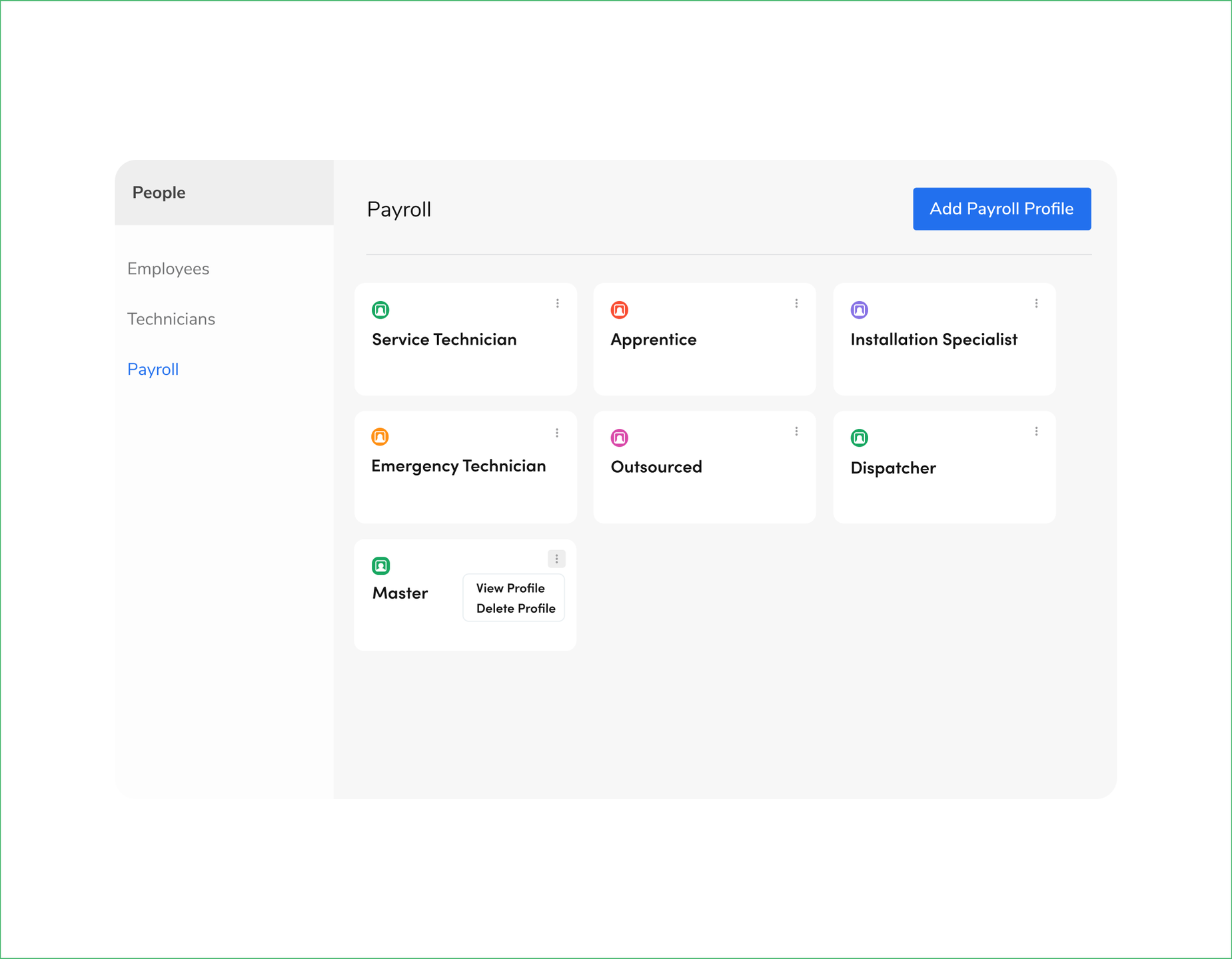Screen dimensions: 1232x959
Task: Select Delete Profile in Master menu
Action: coord(516,609)
